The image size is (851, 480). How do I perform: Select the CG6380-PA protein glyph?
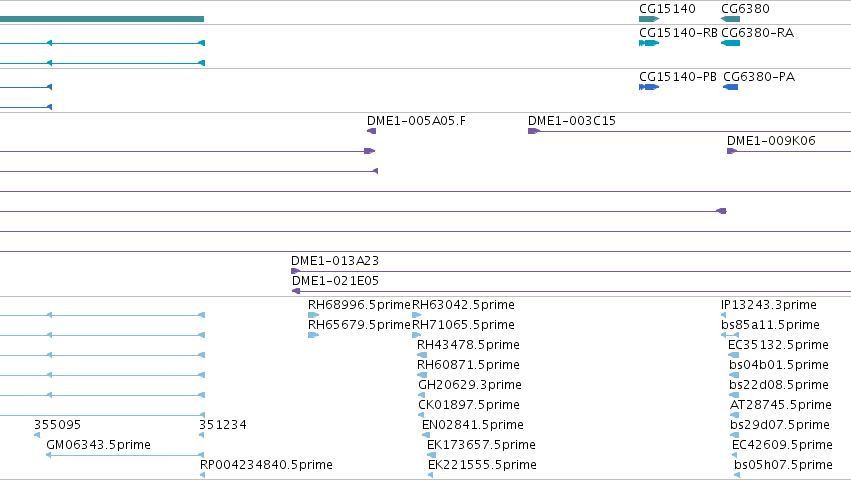click(x=731, y=87)
